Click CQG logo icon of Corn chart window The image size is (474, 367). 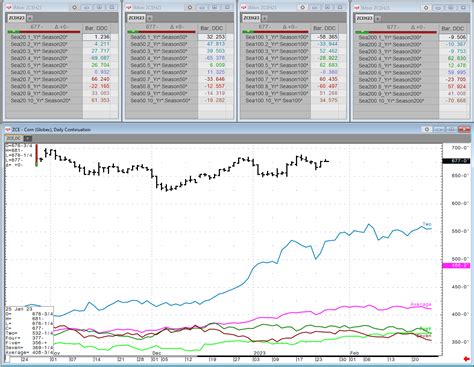8,130
